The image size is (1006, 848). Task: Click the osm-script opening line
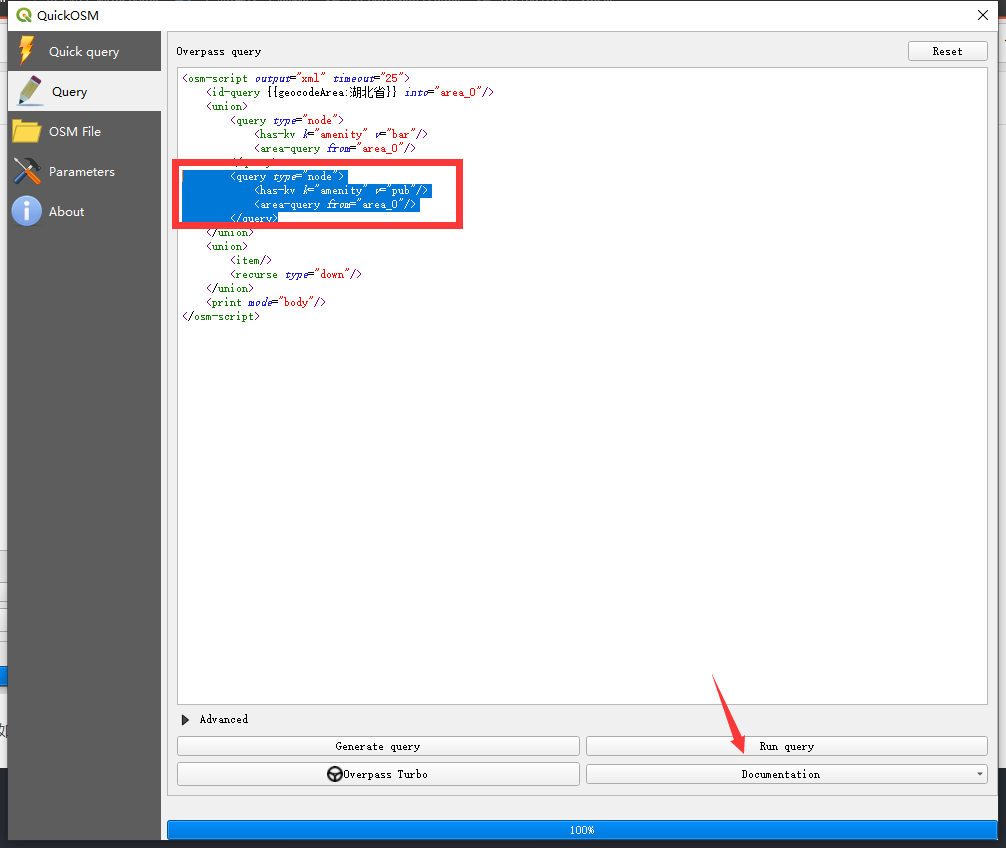coord(296,78)
